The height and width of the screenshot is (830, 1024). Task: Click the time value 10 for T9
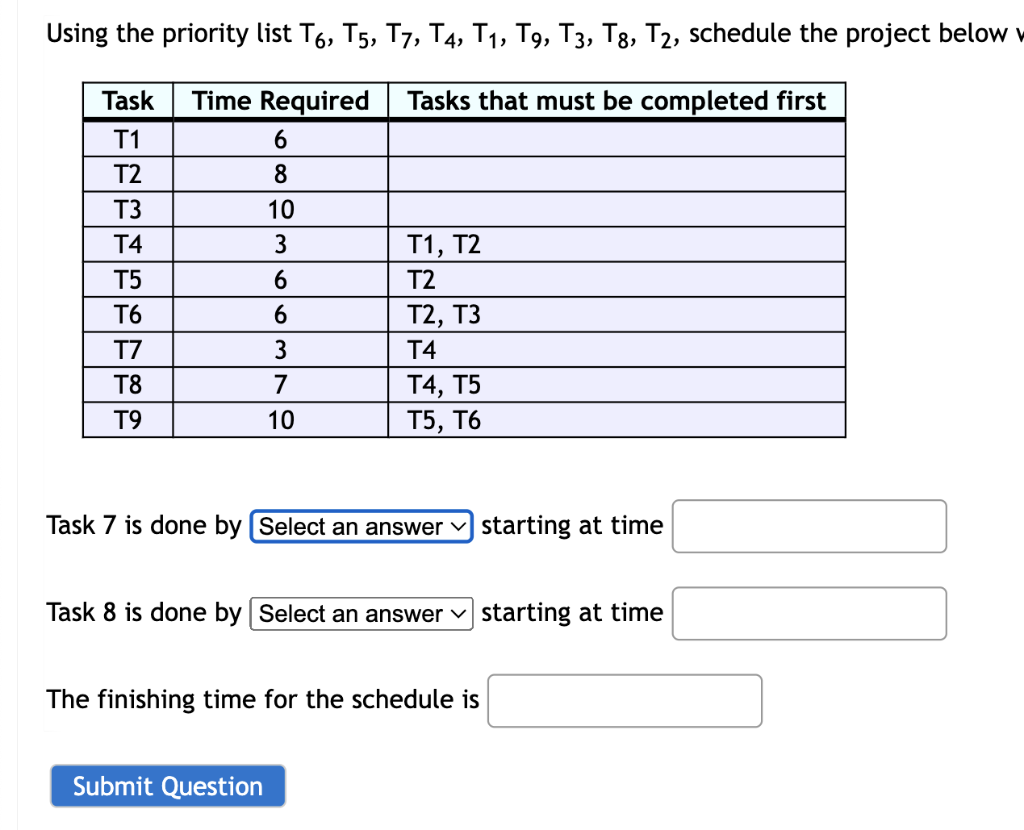(x=280, y=419)
